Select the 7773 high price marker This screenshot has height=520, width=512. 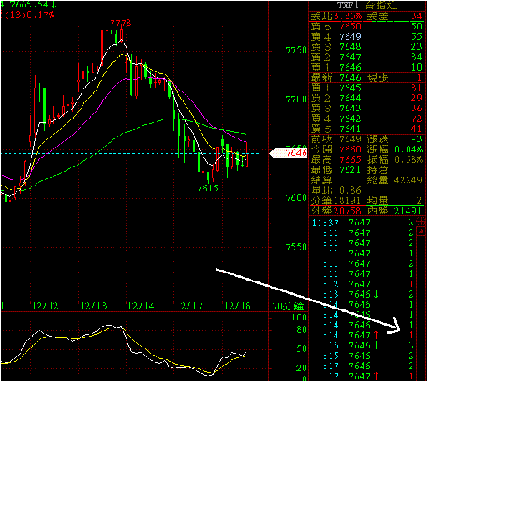pyautogui.click(x=121, y=23)
